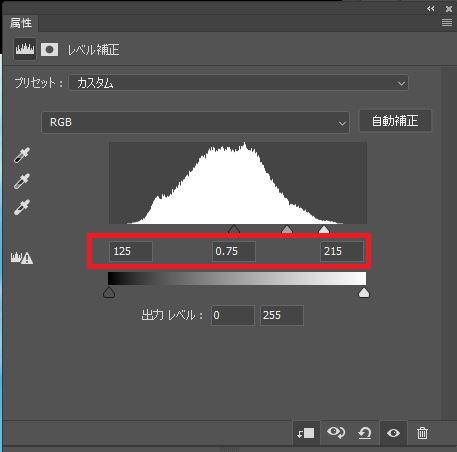This screenshot has width=457, height=452.
Task: Toggle clip to layer button
Action: (x=306, y=433)
